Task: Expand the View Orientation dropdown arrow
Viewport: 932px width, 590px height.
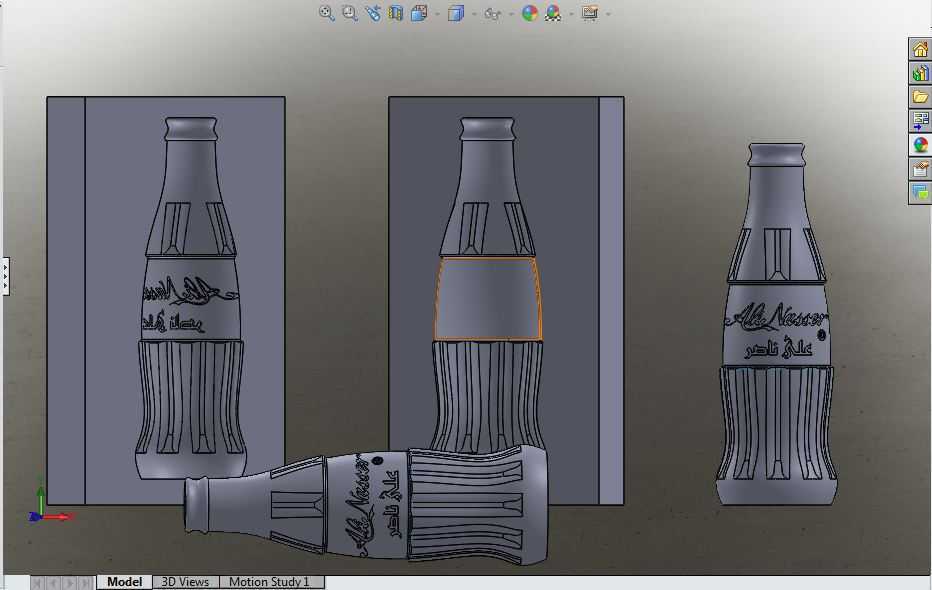Action: tap(437, 13)
